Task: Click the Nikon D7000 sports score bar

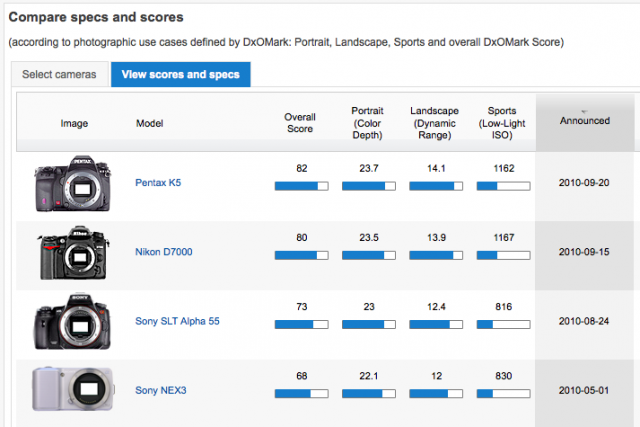Action: tap(504, 256)
